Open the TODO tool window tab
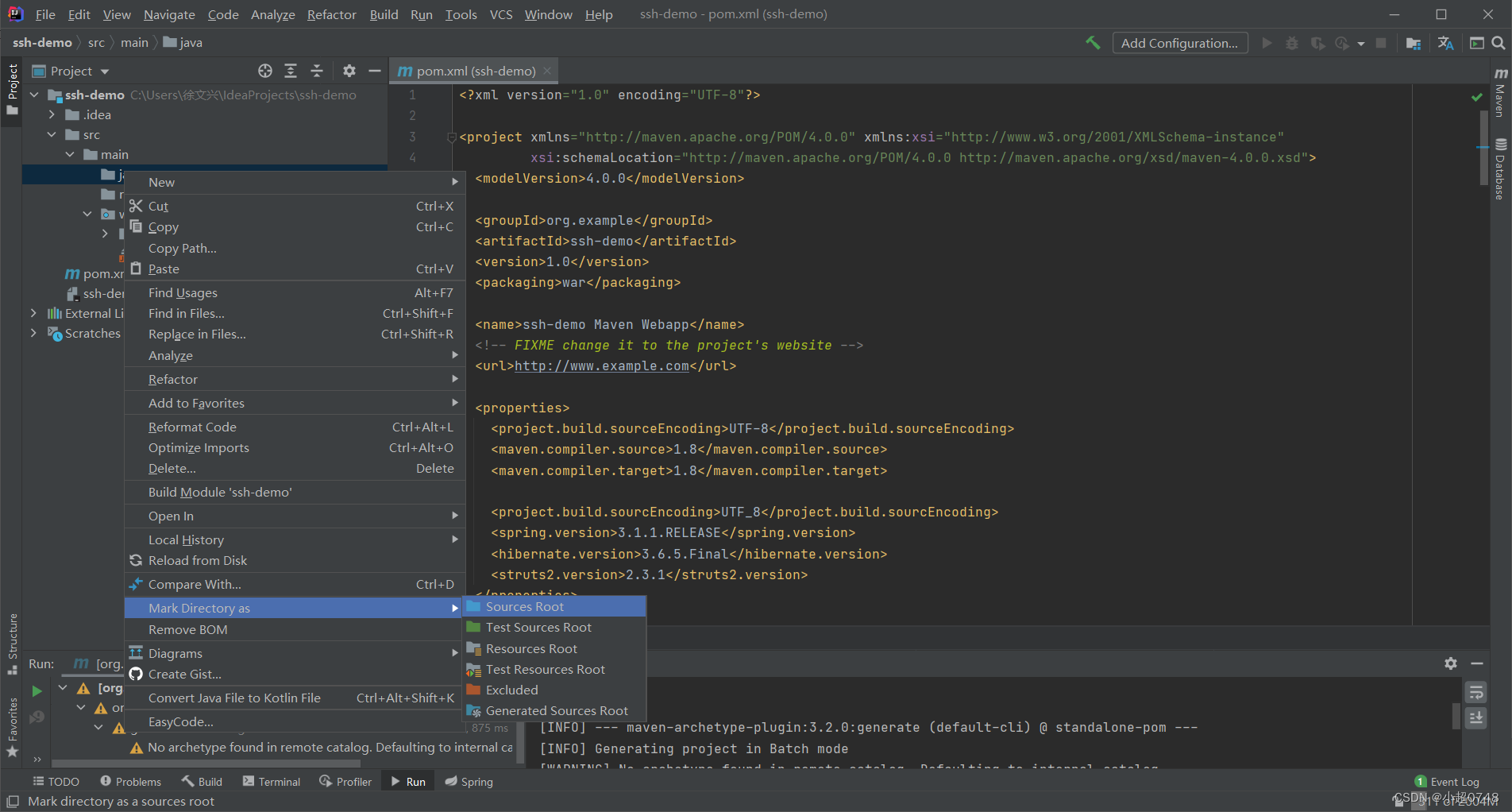 coord(56,782)
